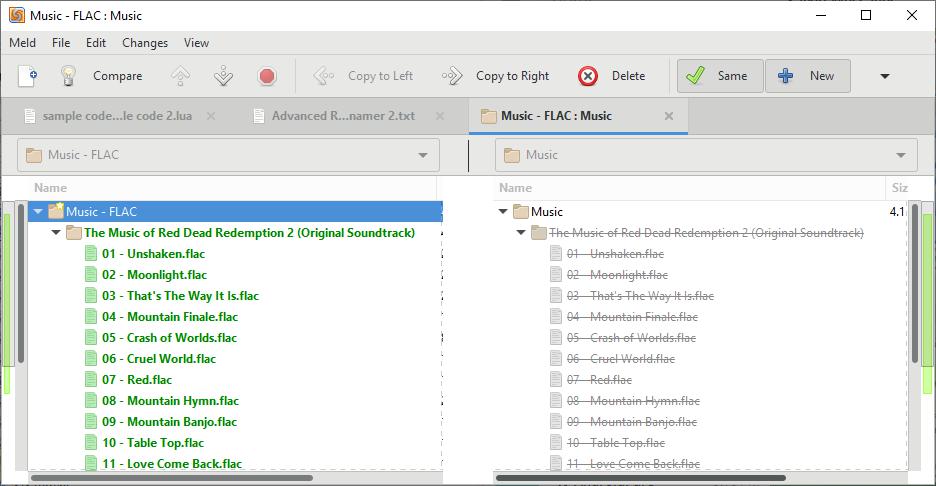
Task: Select 09 - Mountain Banjo.flac in left pane
Action: click(170, 422)
